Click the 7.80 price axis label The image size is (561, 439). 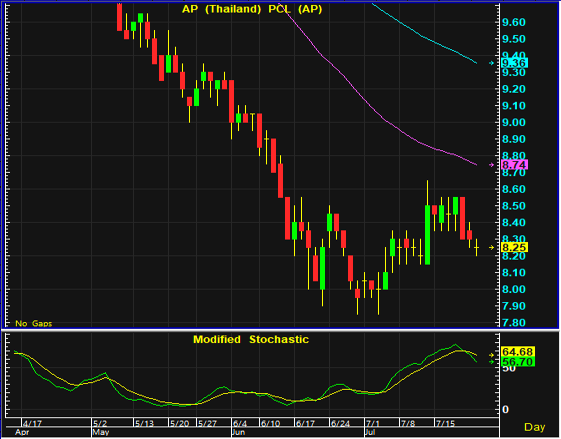[514, 323]
